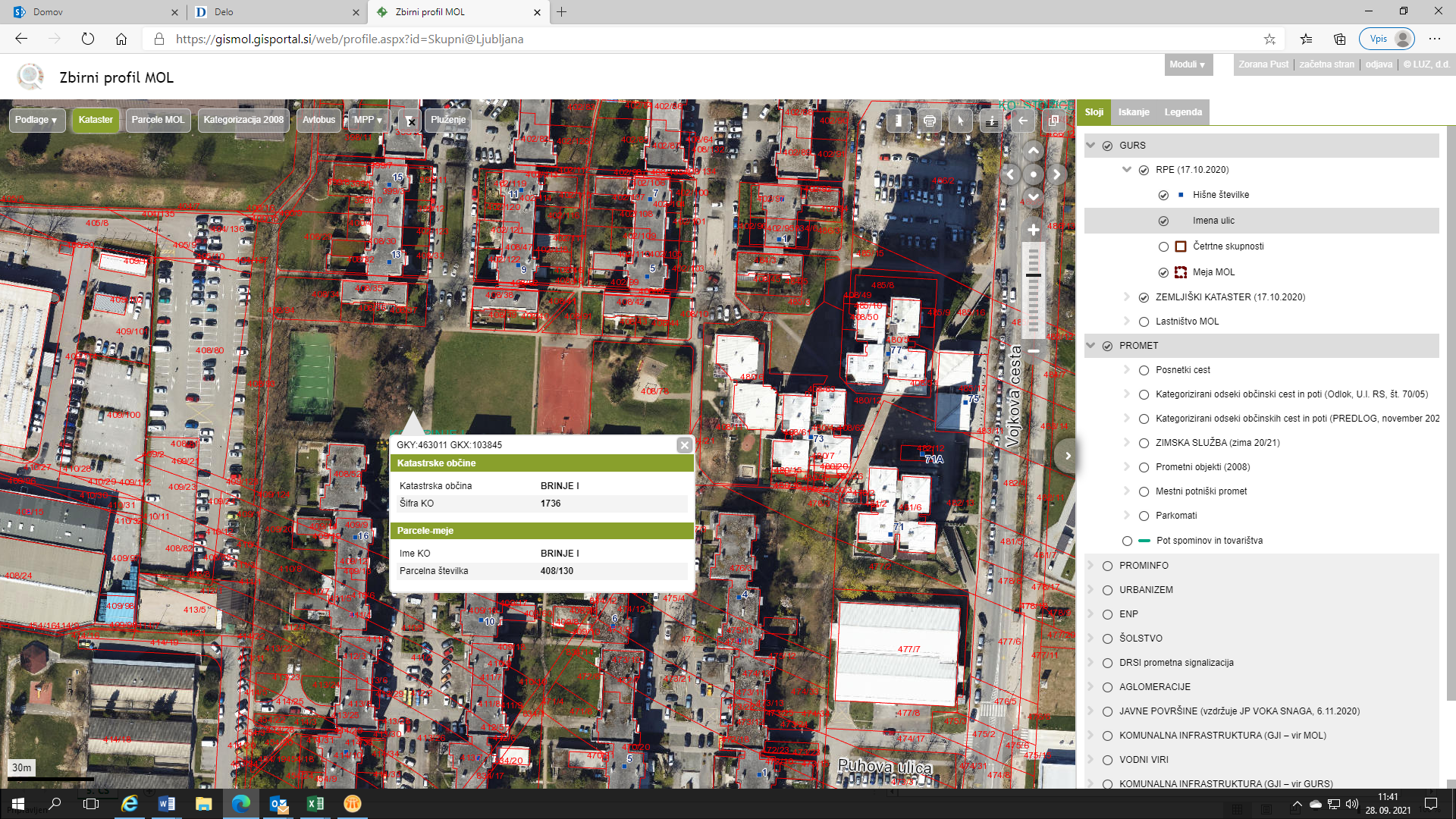Enable the Četrtne skupnosti layer
This screenshot has height=819, width=1456.
coord(1163,246)
